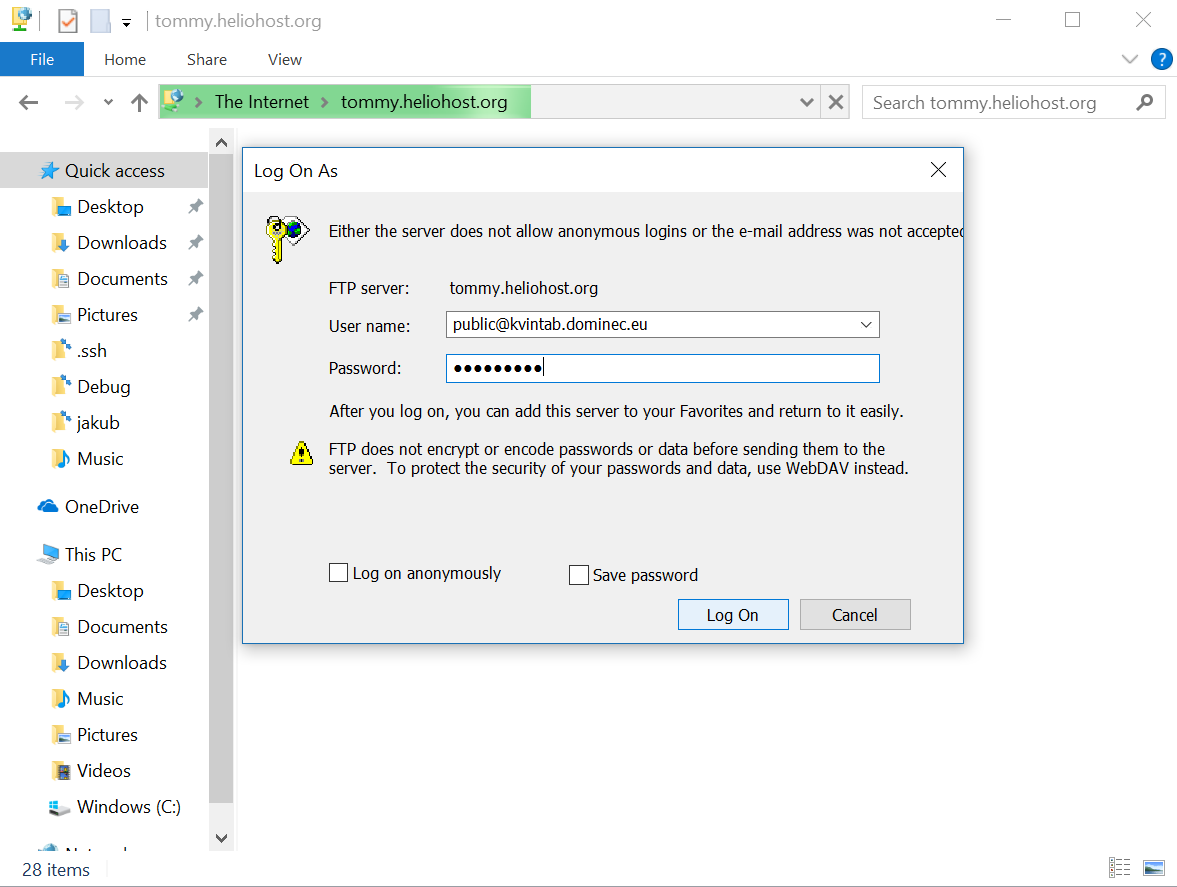Click the pin icon beside Quick access Pictures

195,314
